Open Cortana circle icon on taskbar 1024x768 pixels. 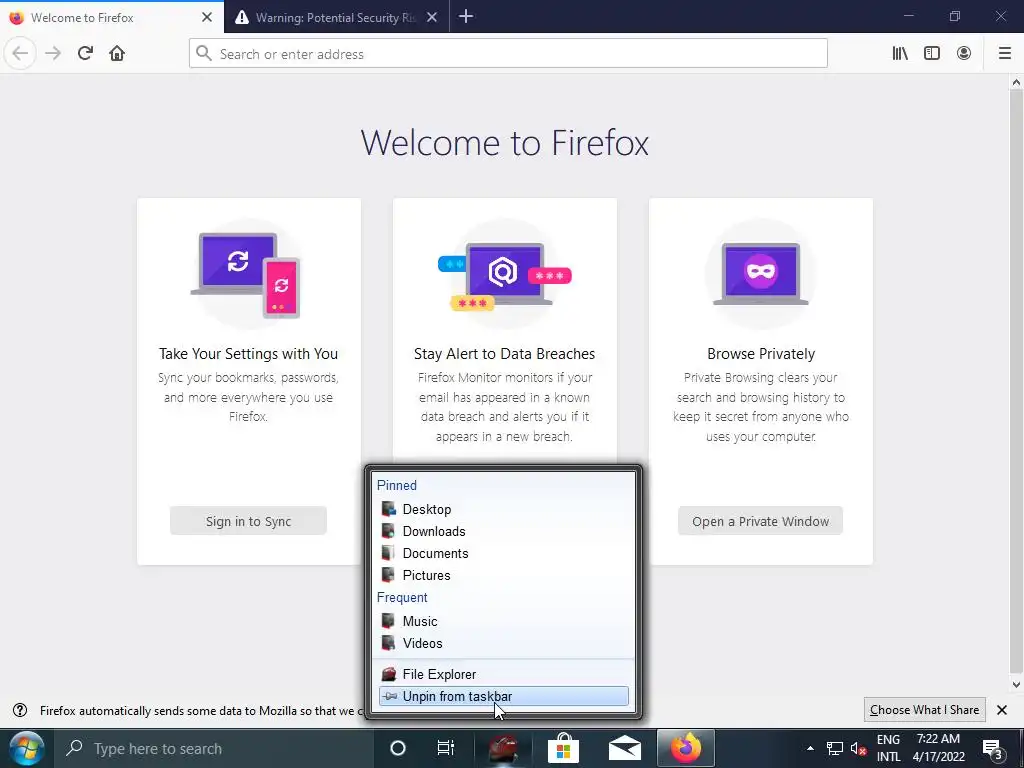click(x=398, y=748)
